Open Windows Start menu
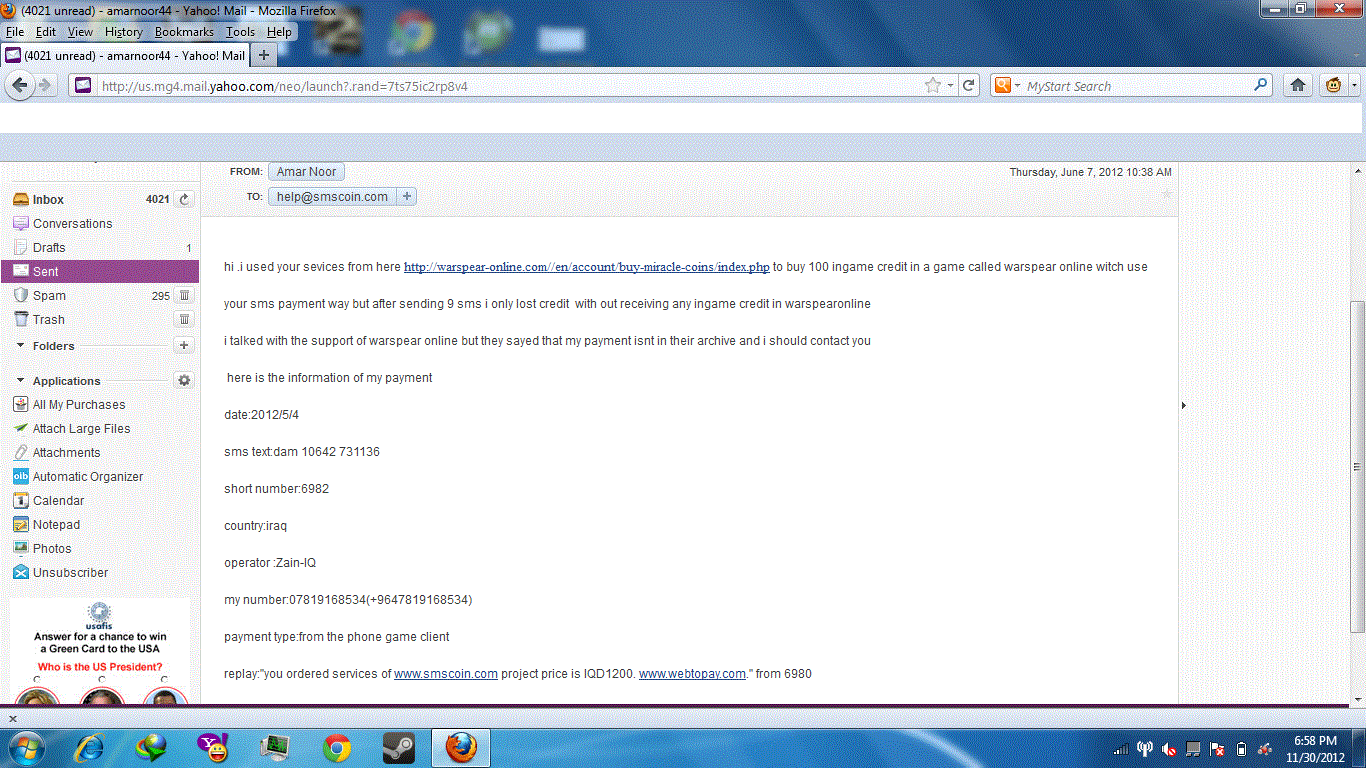This screenshot has width=1366, height=768. (25, 748)
